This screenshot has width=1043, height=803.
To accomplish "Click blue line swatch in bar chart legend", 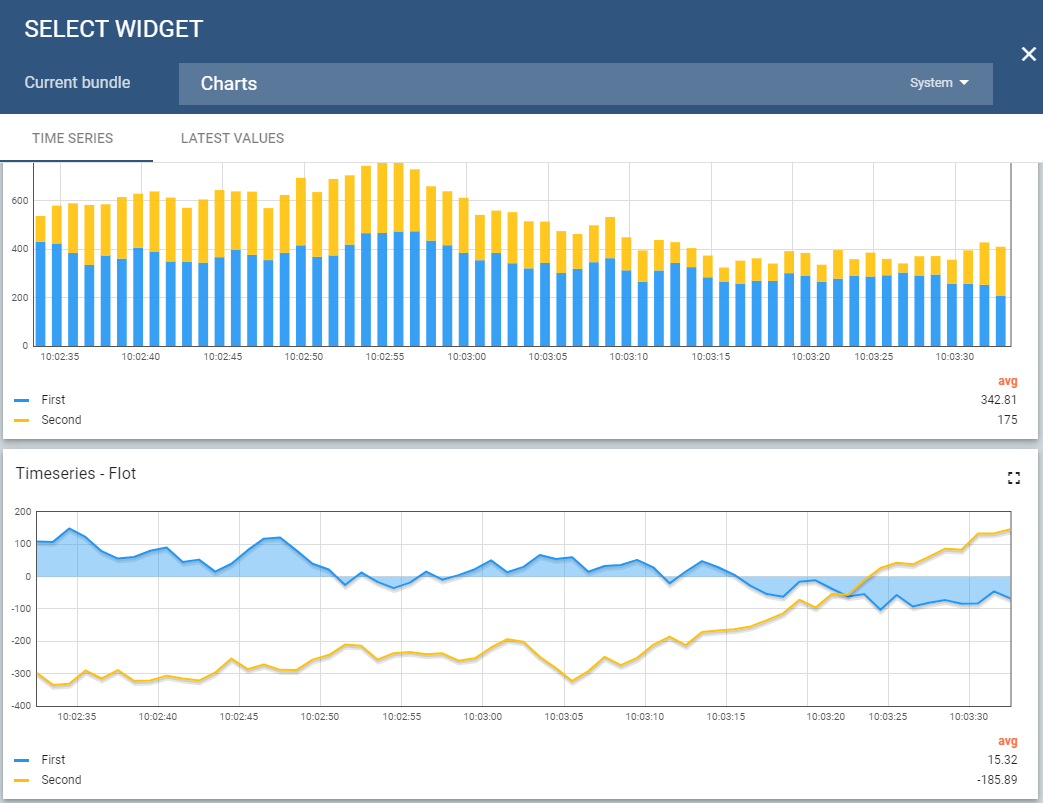I will 22,400.
